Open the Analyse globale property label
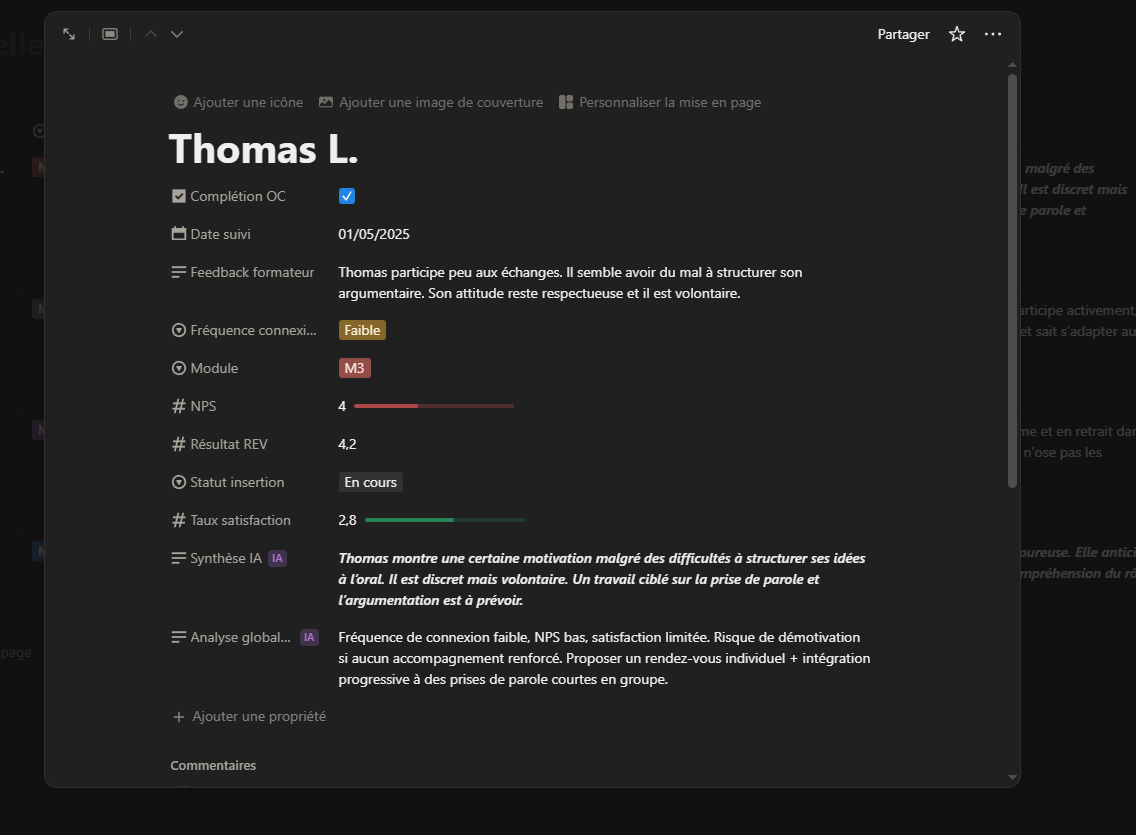The image size is (1136, 835). tap(231, 637)
